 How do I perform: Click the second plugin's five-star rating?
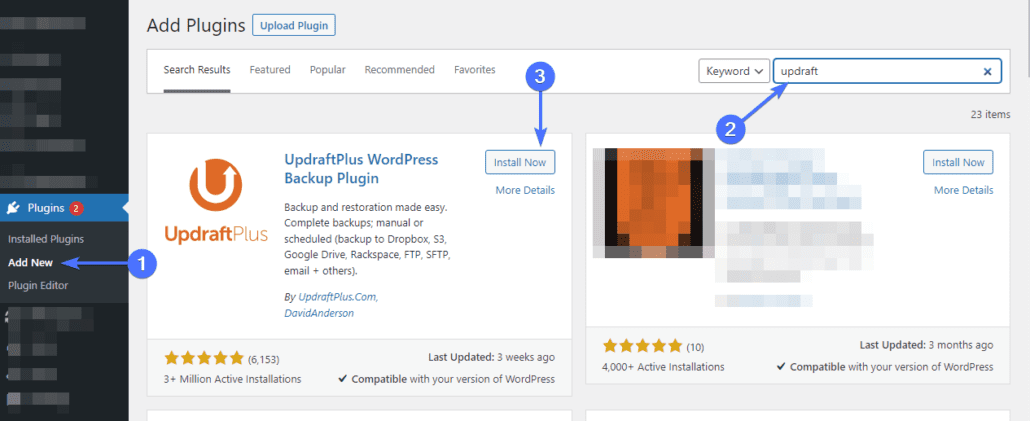642,345
